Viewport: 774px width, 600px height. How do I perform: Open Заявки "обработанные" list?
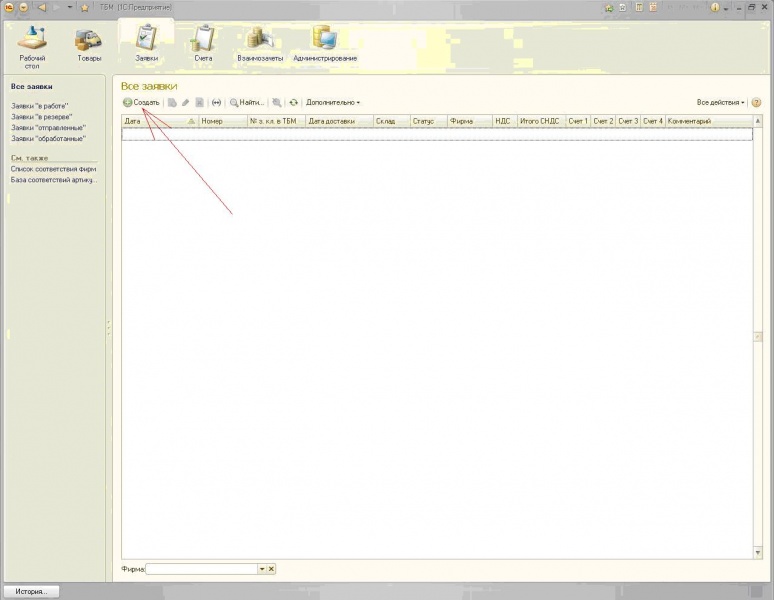click(x=48, y=139)
